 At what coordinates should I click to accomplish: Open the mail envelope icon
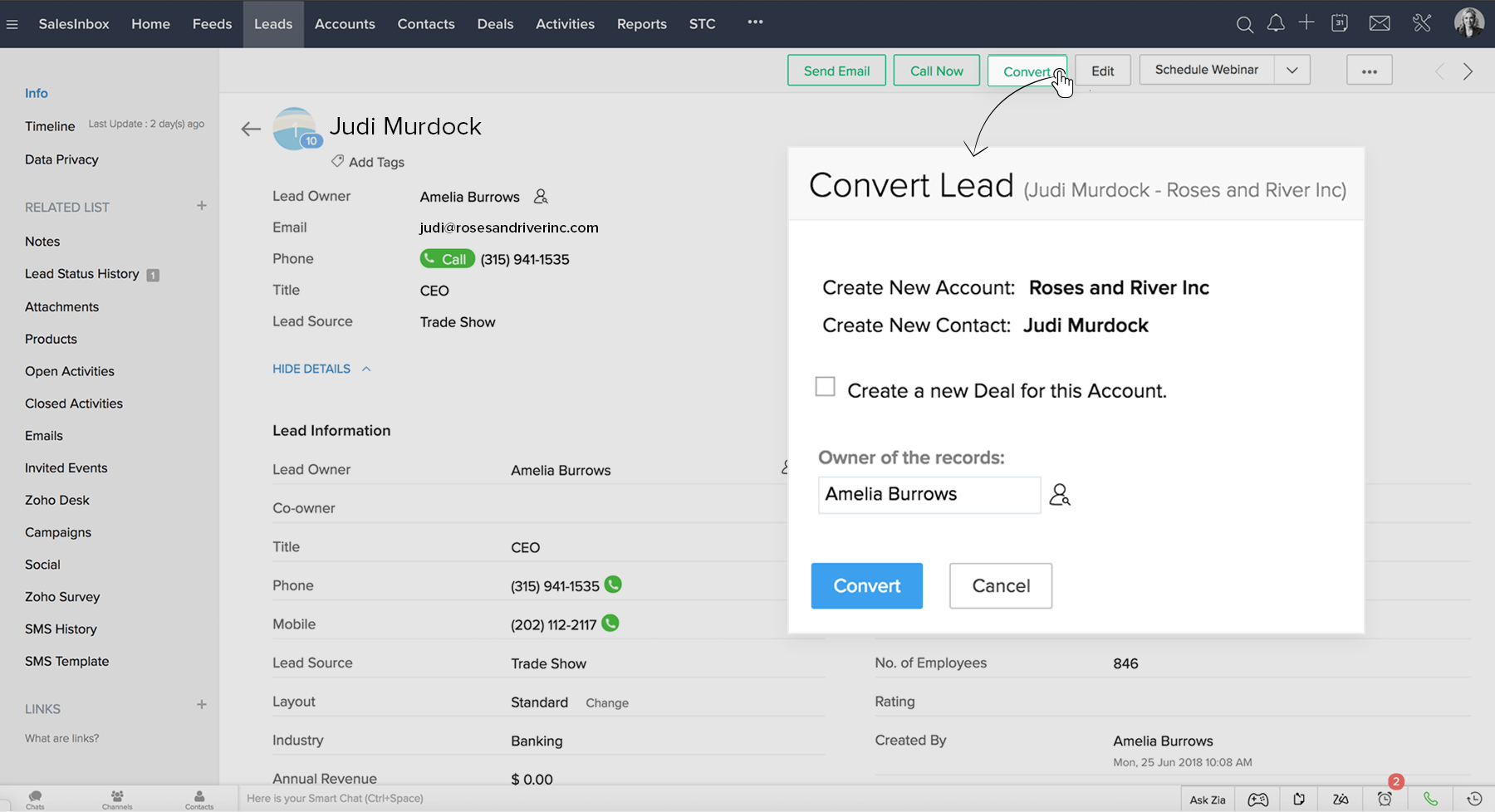1380,23
